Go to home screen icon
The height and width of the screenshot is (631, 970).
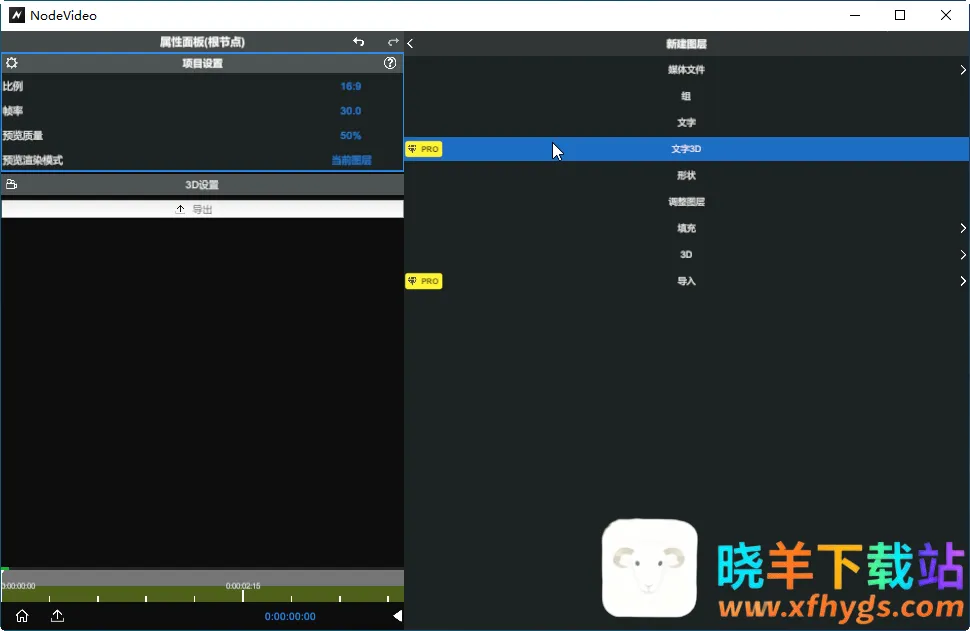(x=22, y=616)
